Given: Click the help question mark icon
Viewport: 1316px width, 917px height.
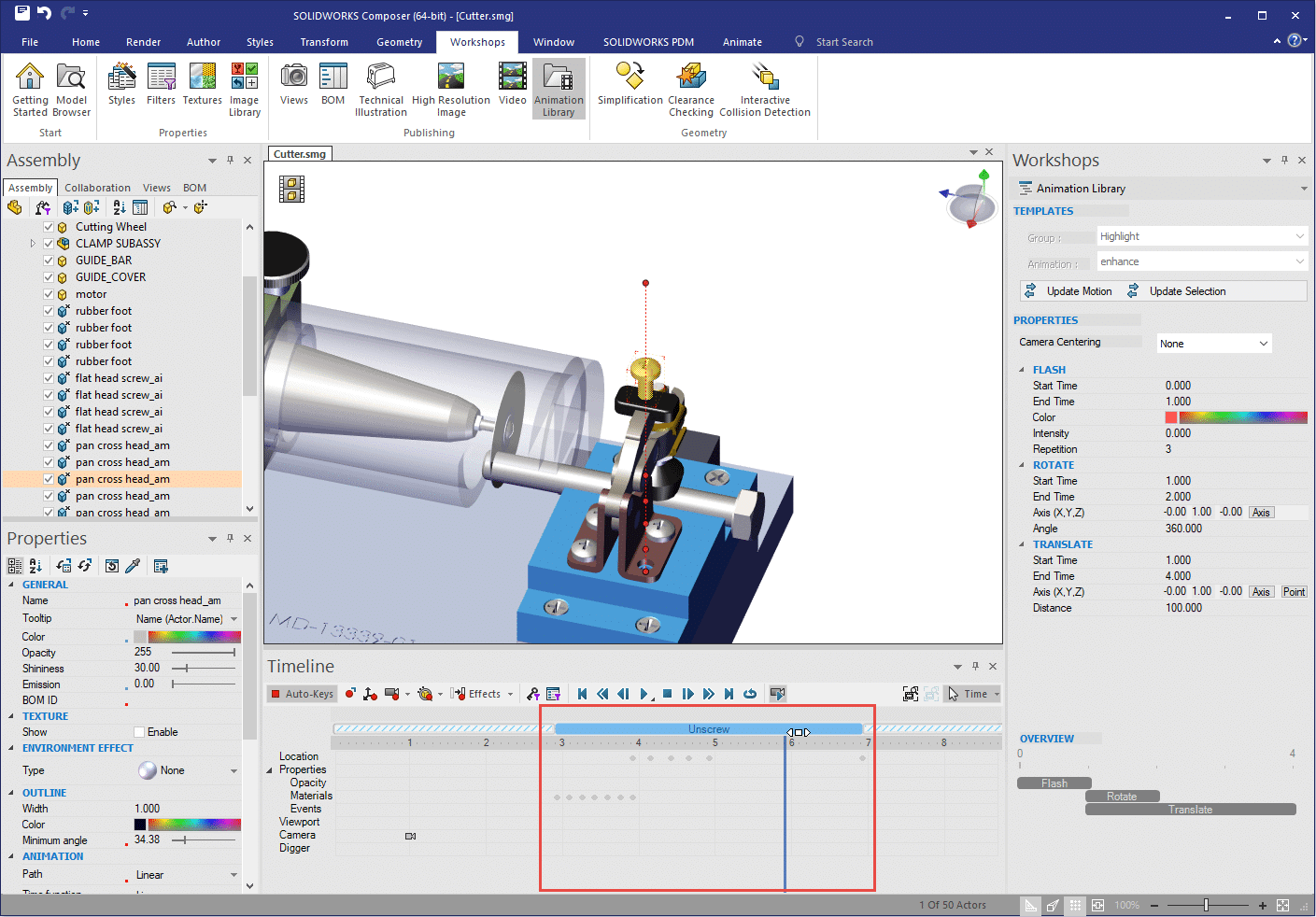Looking at the screenshot, I should point(1295,41).
